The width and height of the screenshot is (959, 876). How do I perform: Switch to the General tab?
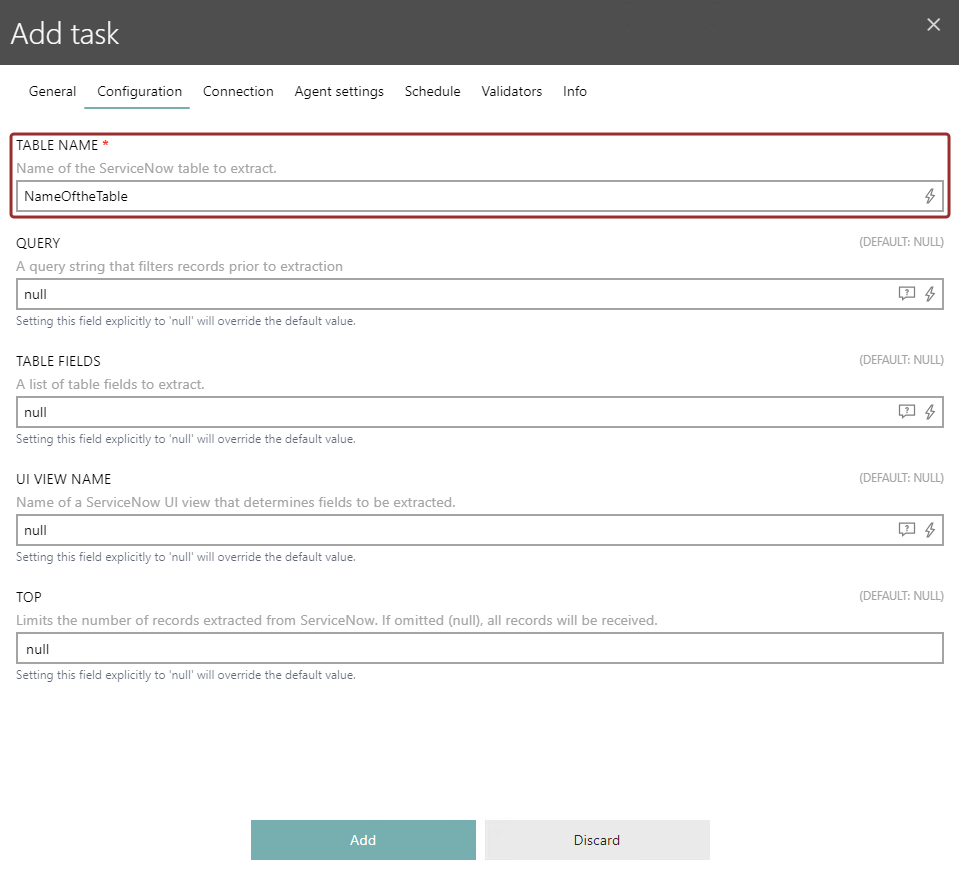[52, 91]
